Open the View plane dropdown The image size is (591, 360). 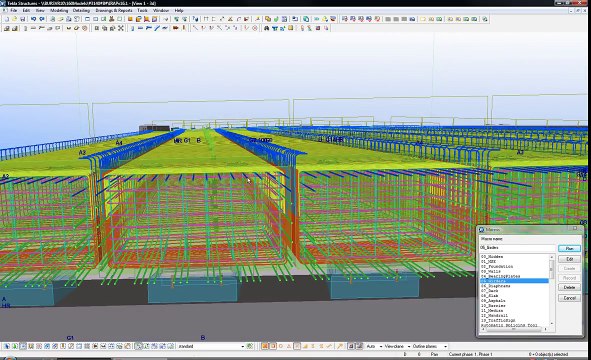409,346
